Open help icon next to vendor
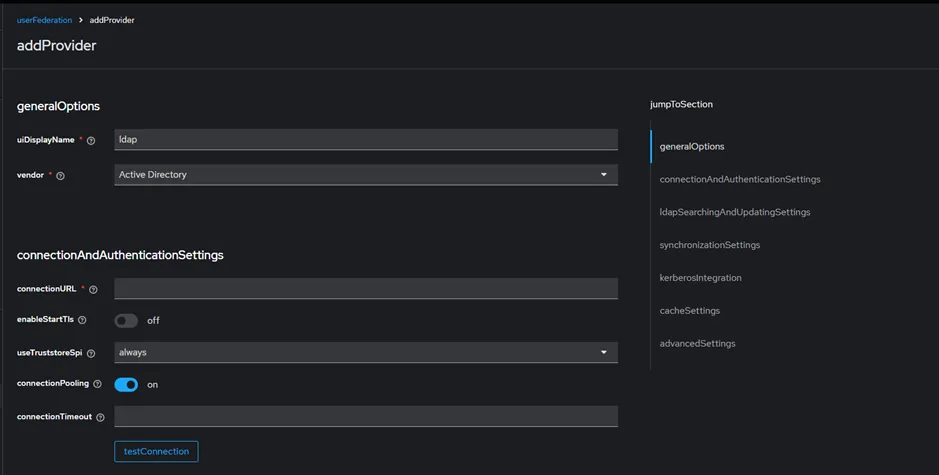939x475 pixels. pyautogui.click(x=60, y=176)
